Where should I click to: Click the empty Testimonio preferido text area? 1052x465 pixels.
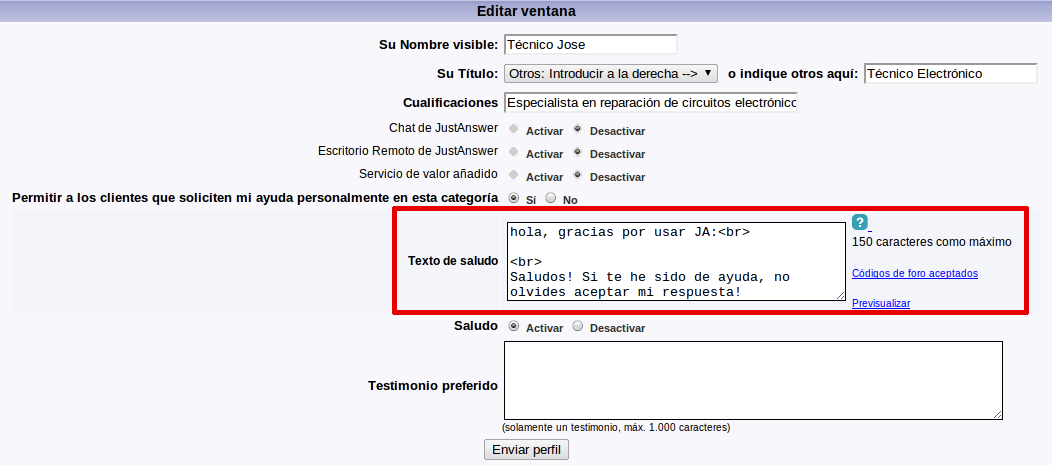(x=752, y=380)
